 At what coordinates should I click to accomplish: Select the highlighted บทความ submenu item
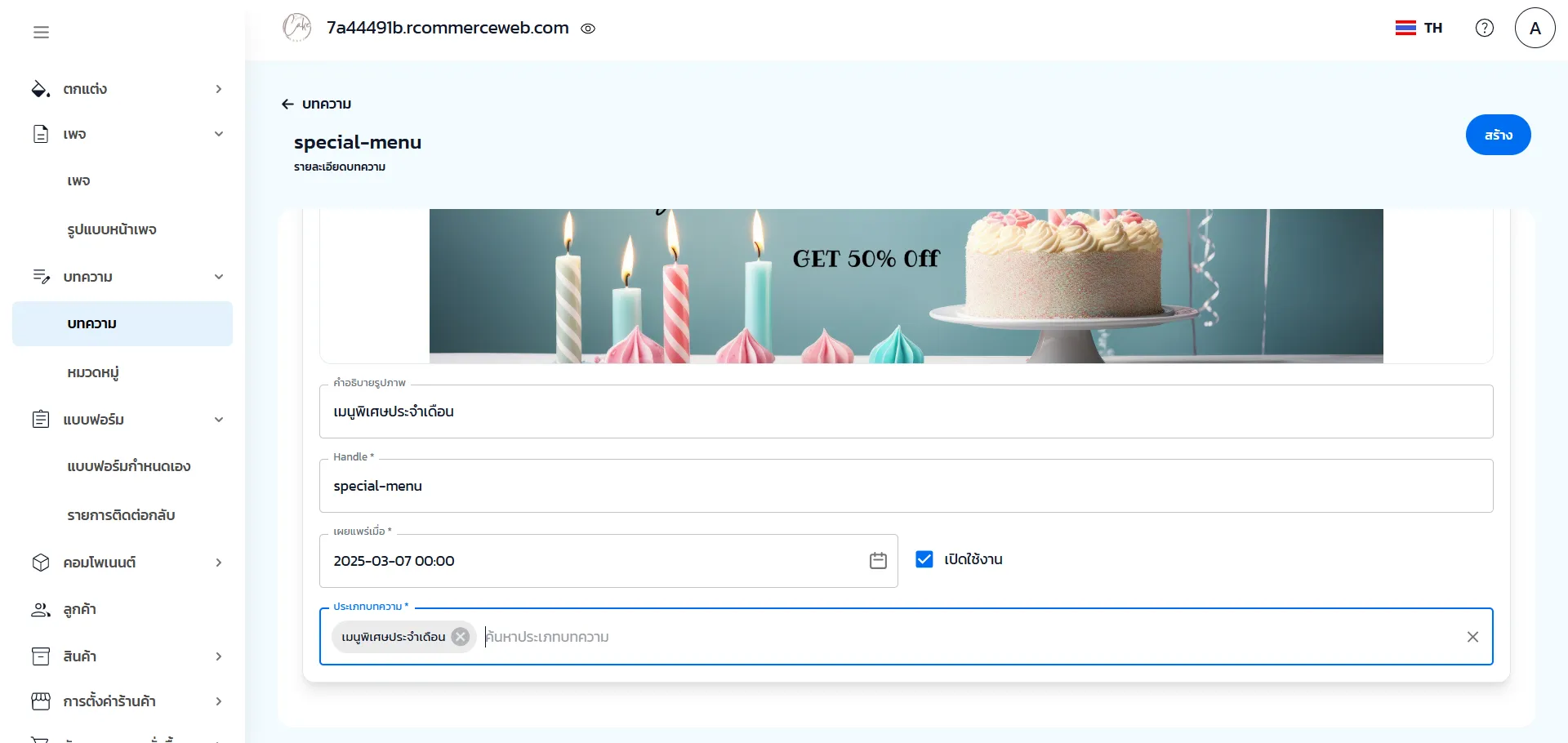[x=122, y=323]
